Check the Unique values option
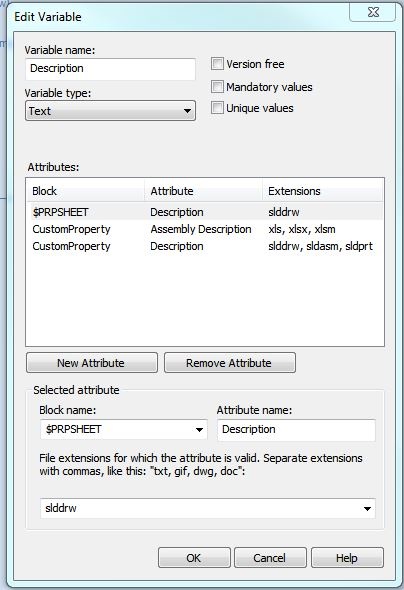 (x=217, y=108)
